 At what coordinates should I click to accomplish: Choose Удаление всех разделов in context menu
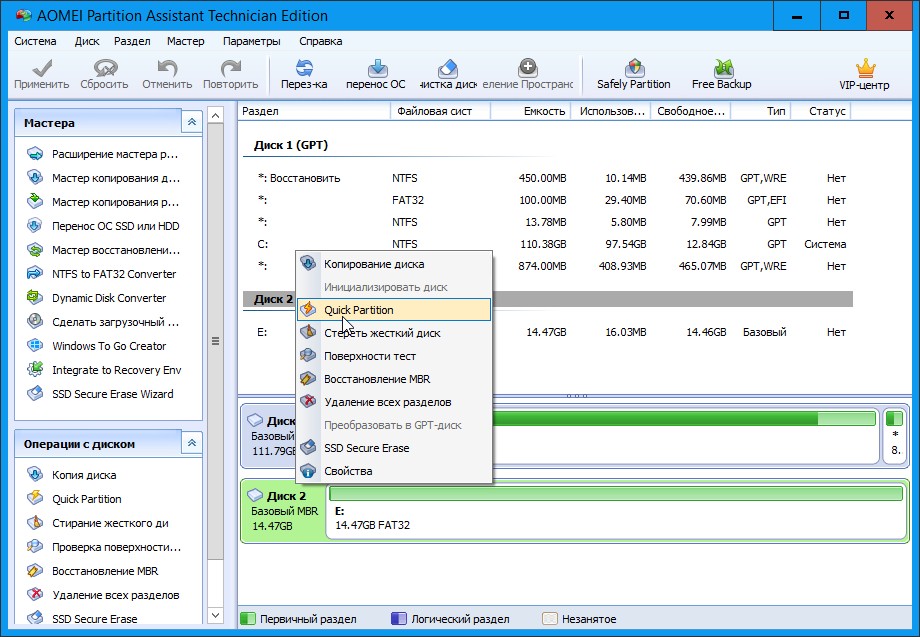click(x=394, y=402)
